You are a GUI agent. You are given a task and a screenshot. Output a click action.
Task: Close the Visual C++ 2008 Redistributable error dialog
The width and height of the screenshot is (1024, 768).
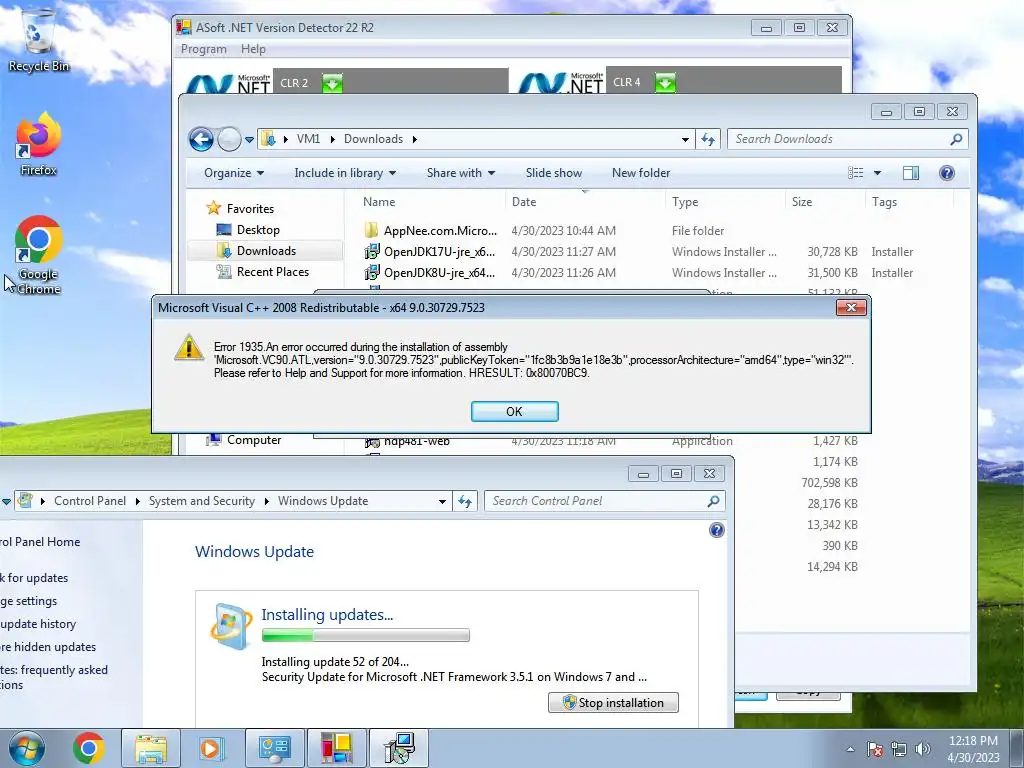click(851, 308)
